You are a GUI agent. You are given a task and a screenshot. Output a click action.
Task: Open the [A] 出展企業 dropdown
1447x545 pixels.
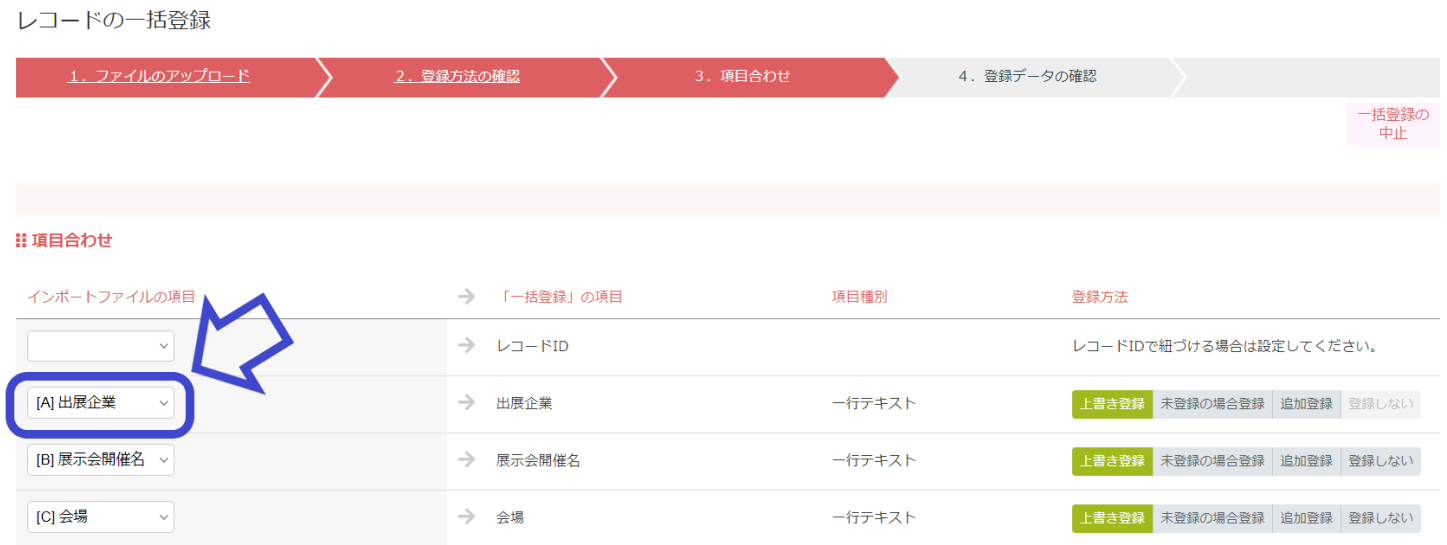pos(100,403)
